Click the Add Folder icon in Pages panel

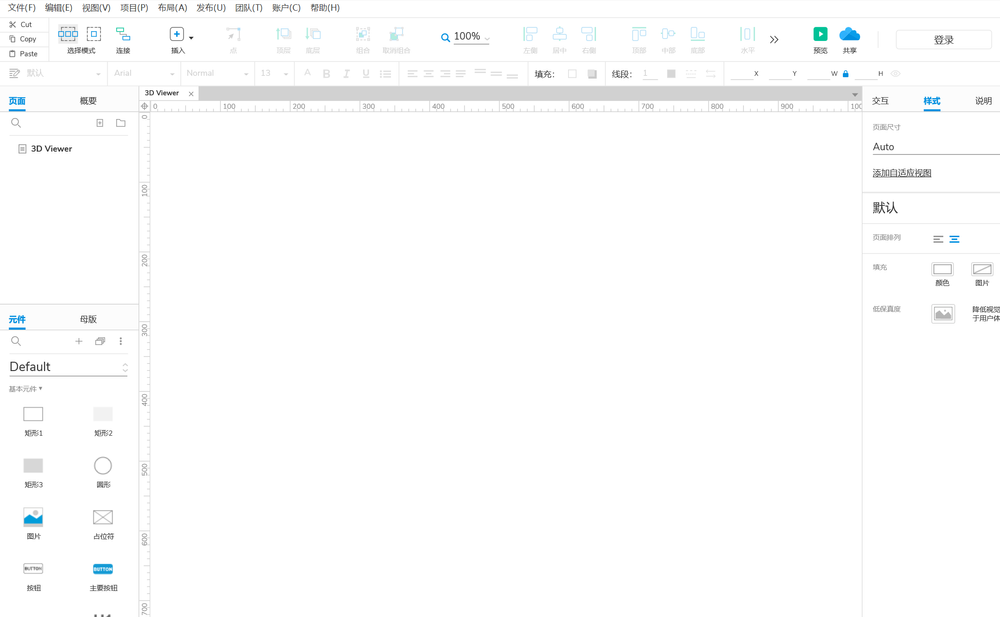coord(121,123)
